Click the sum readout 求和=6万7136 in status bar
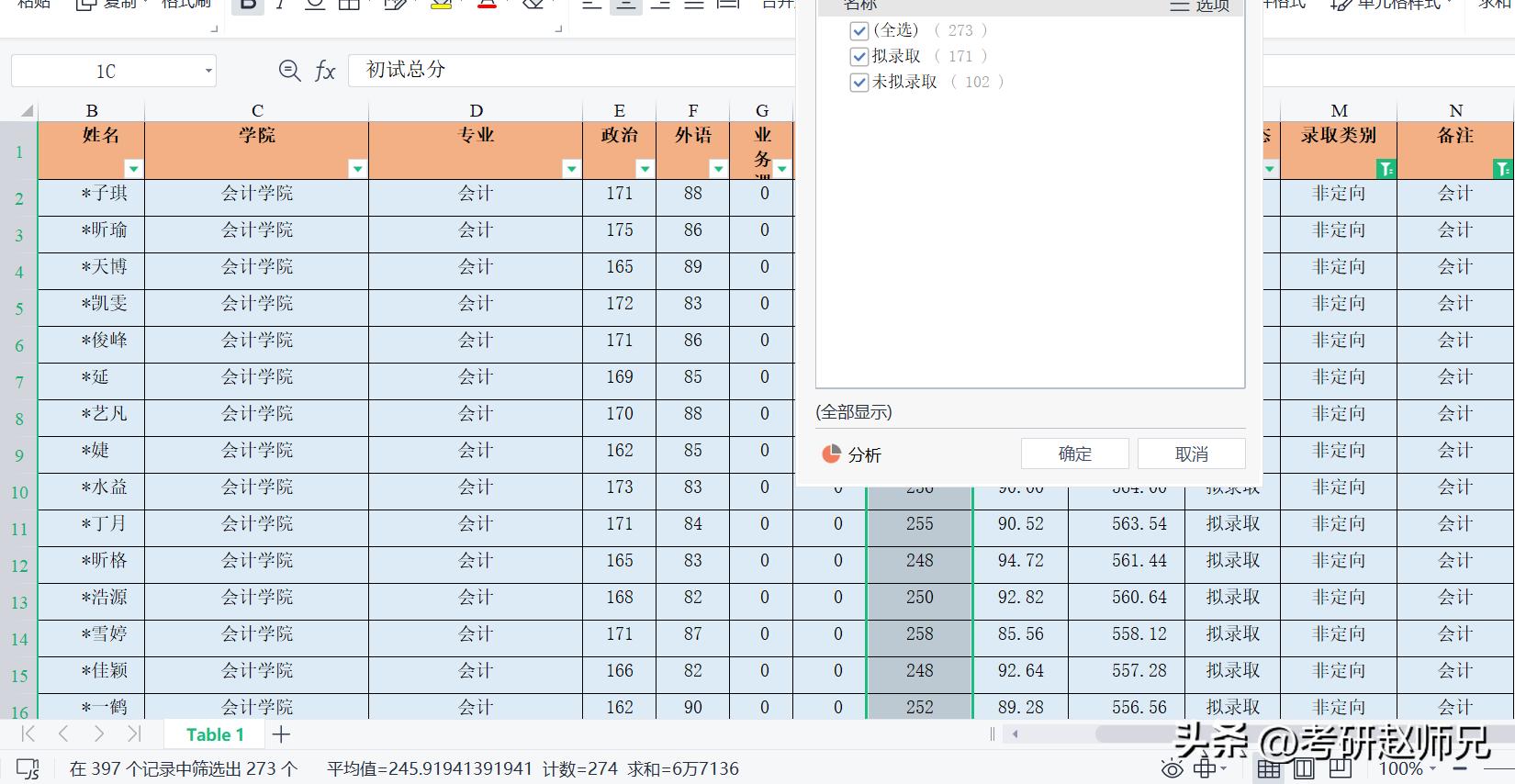 [x=683, y=769]
